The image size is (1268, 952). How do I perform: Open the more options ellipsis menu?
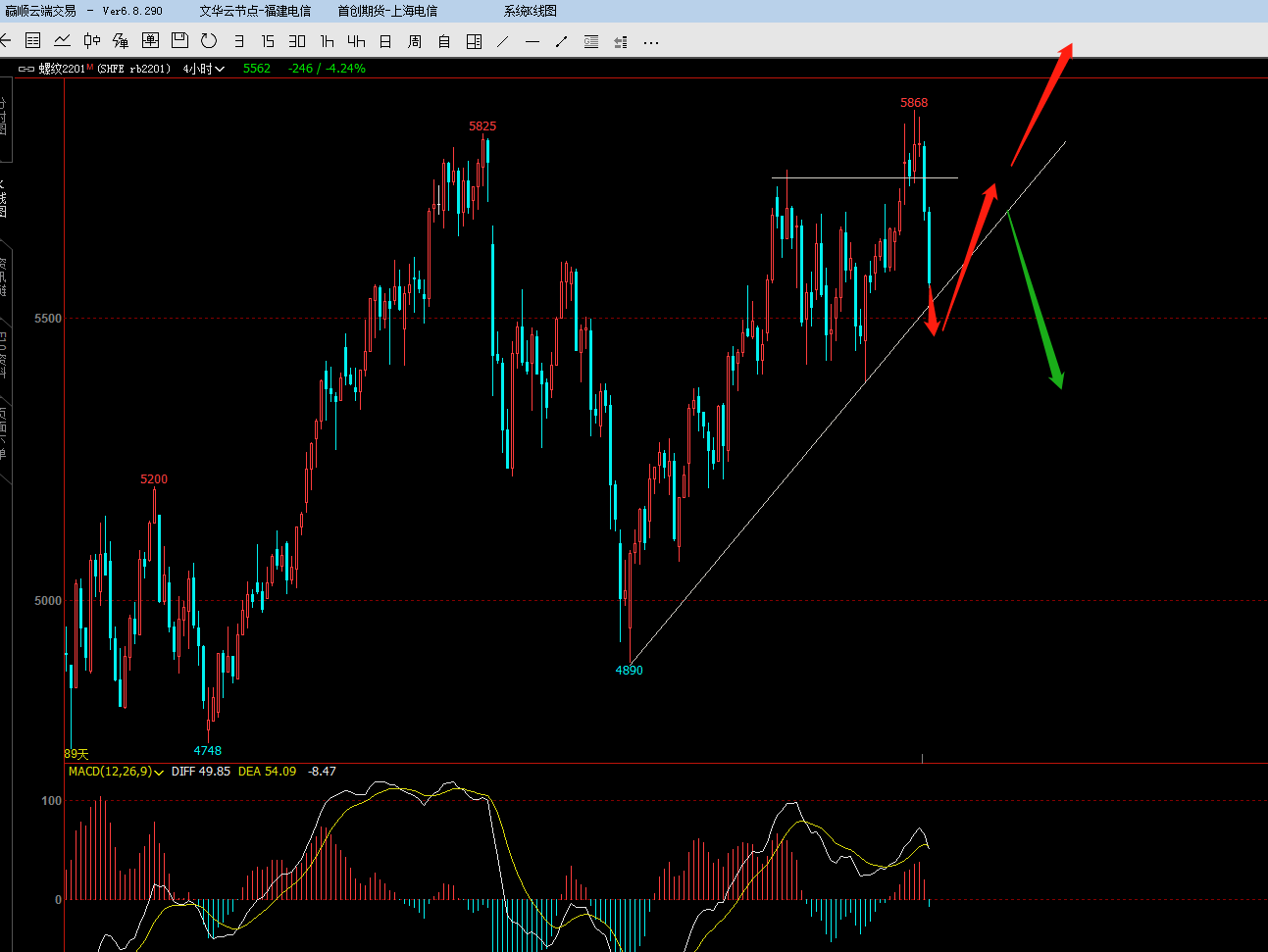pos(651,42)
